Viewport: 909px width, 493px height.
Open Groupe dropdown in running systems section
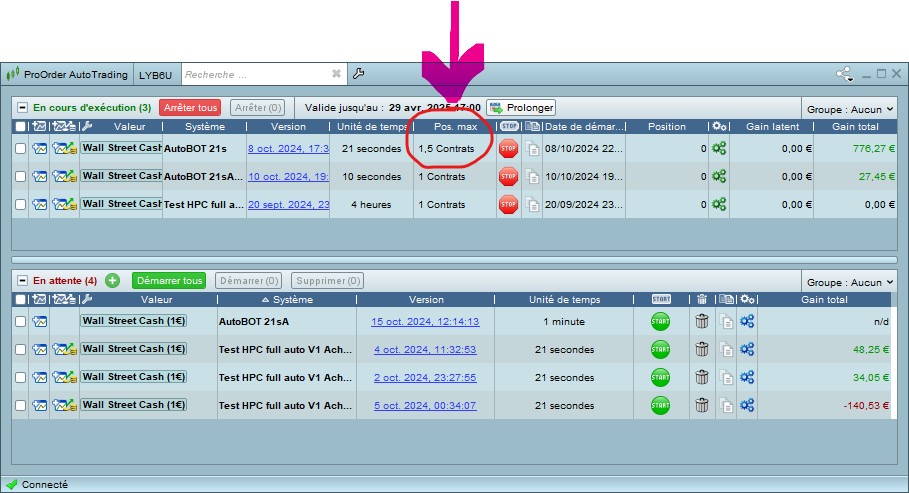click(850, 109)
